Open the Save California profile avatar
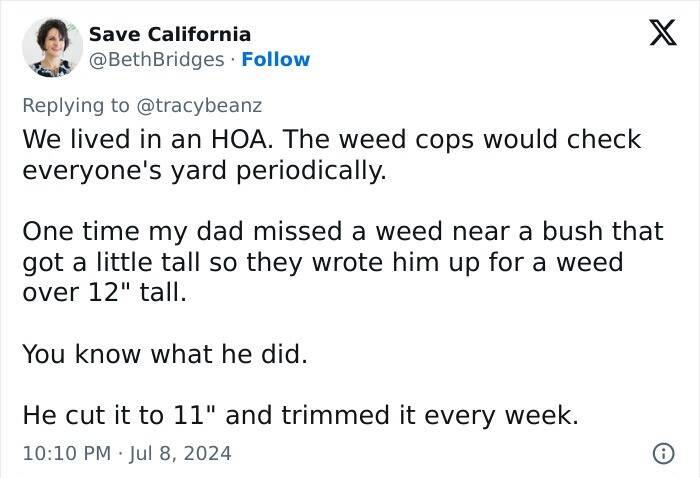The image size is (700, 478). point(52,47)
